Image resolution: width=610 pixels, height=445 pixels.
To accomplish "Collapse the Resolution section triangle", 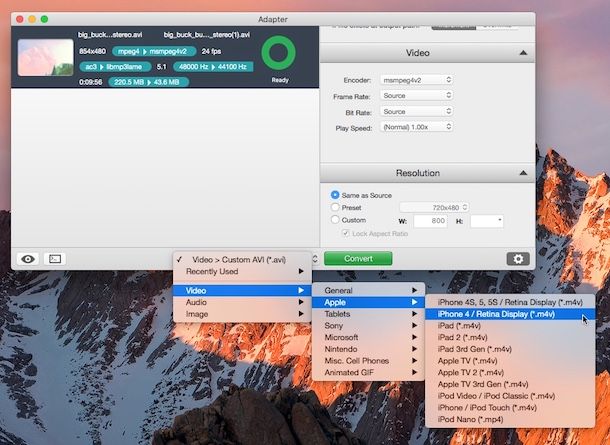I will pyautogui.click(x=522, y=173).
